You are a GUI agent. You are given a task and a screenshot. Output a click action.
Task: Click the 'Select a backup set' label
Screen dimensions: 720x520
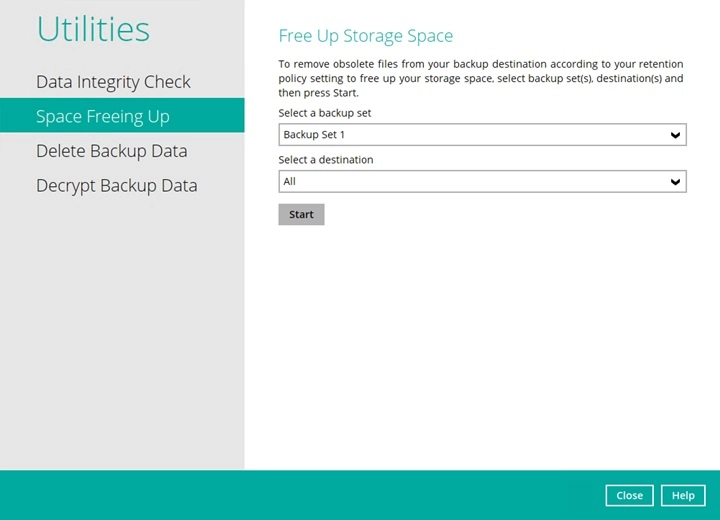pyautogui.click(x=324, y=113)
